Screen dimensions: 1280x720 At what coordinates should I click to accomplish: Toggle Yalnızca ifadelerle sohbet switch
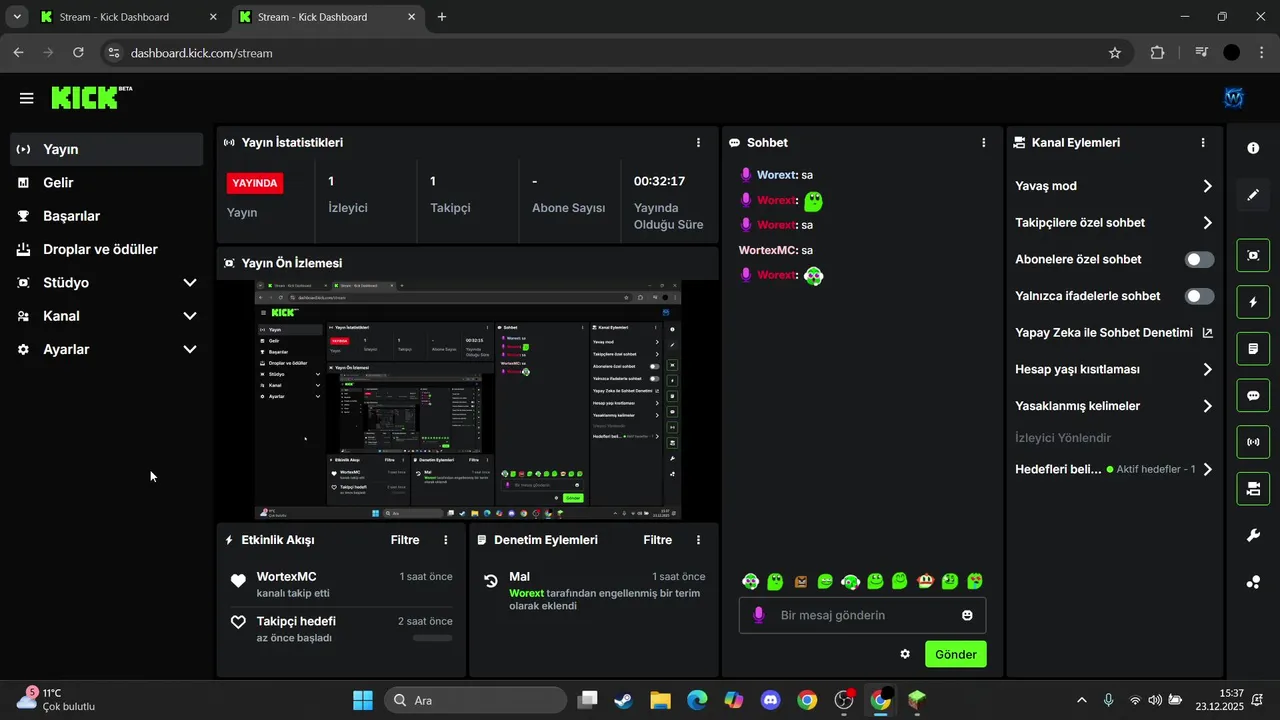point(1200,296)
